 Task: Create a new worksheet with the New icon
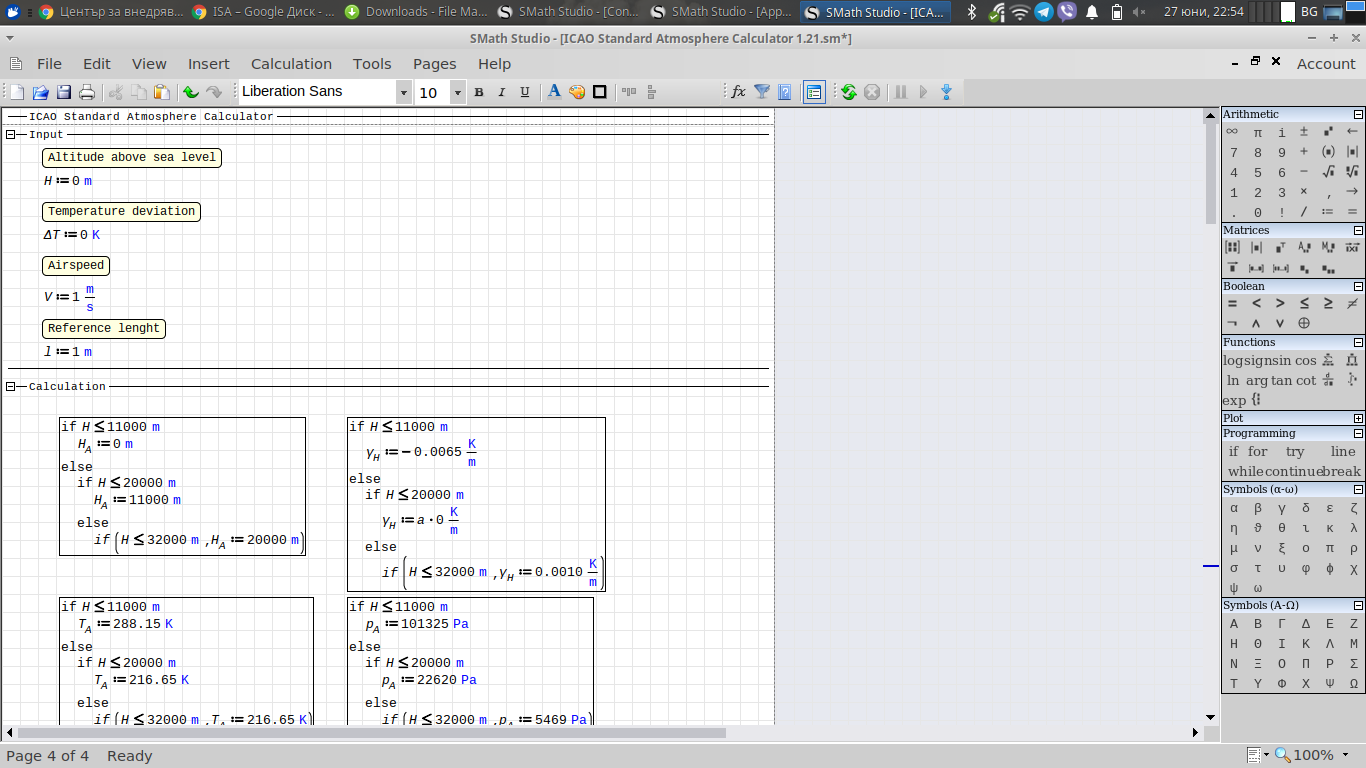(x=17, y=92)
